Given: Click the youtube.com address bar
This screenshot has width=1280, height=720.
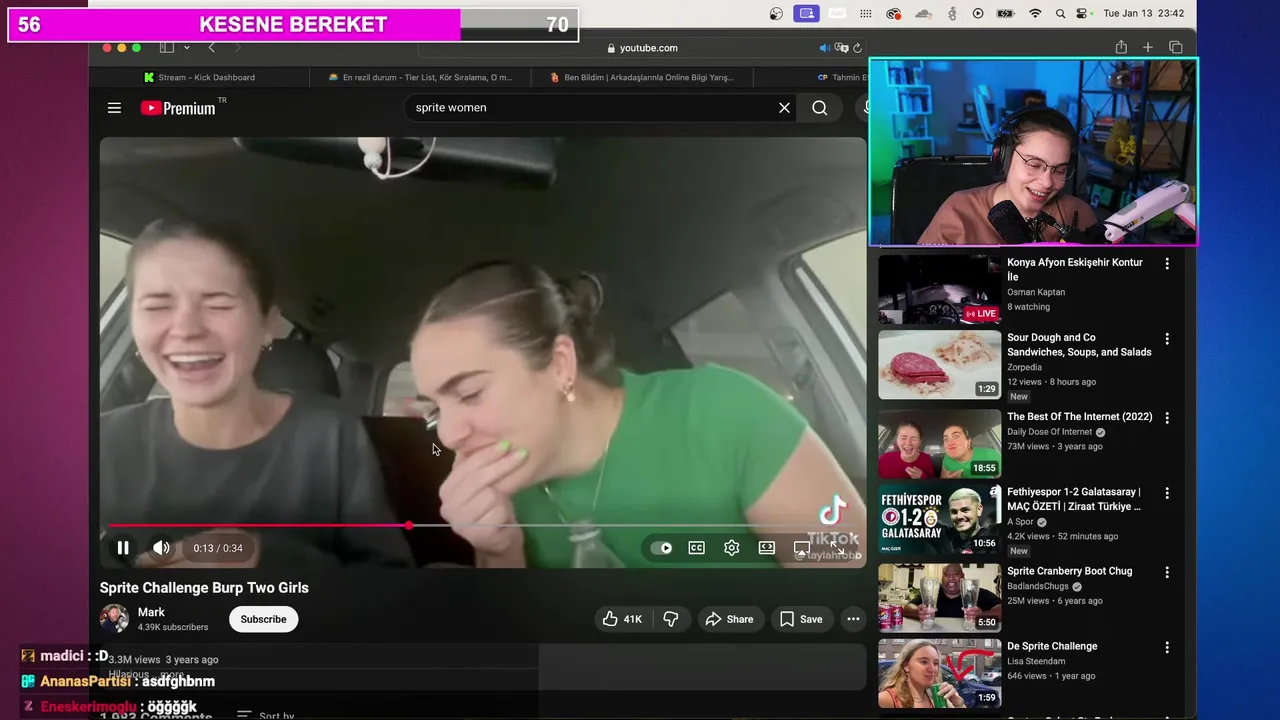Looking at the screenshot, I should click(642, 48).
